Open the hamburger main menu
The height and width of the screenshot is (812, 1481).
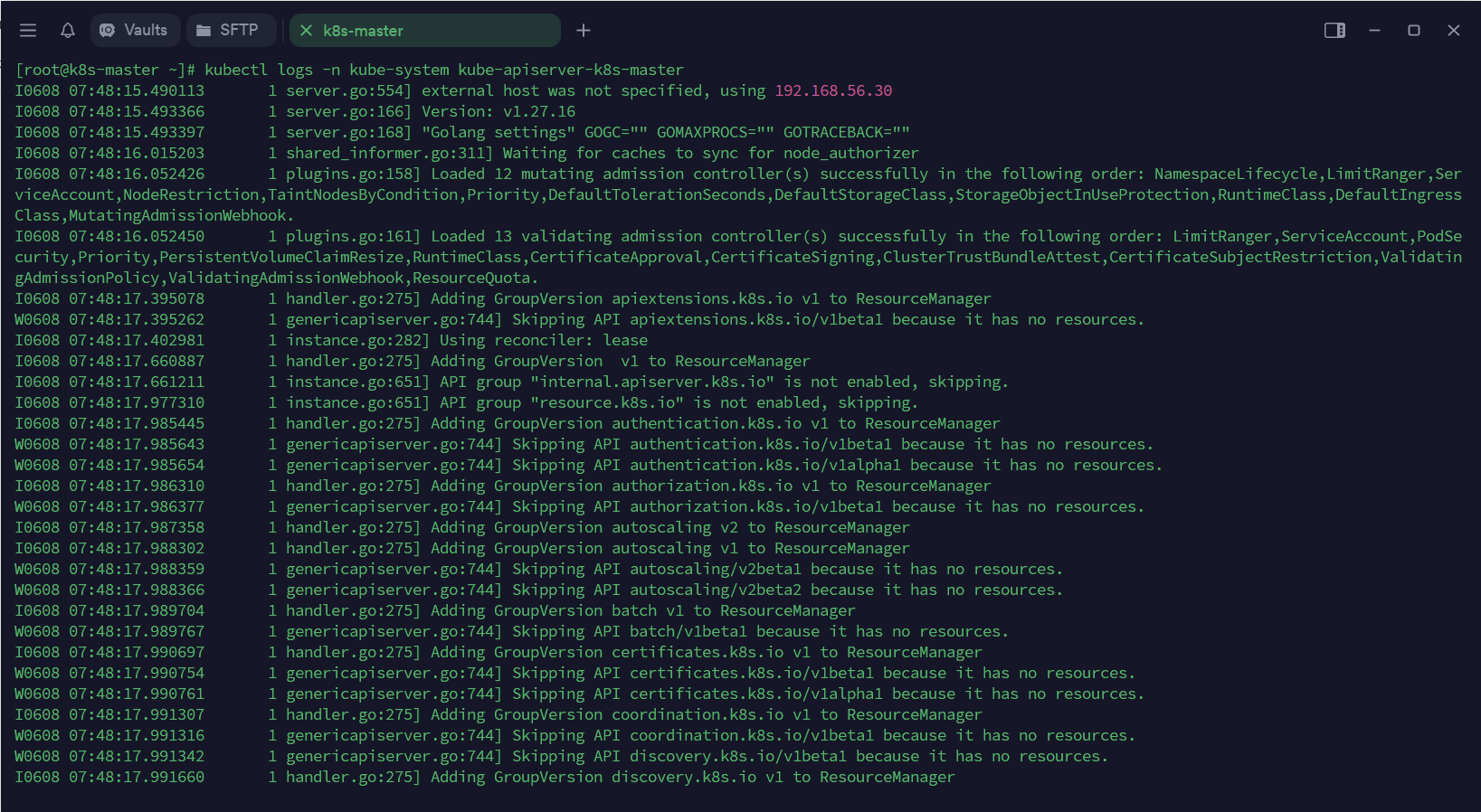[28, 31]
